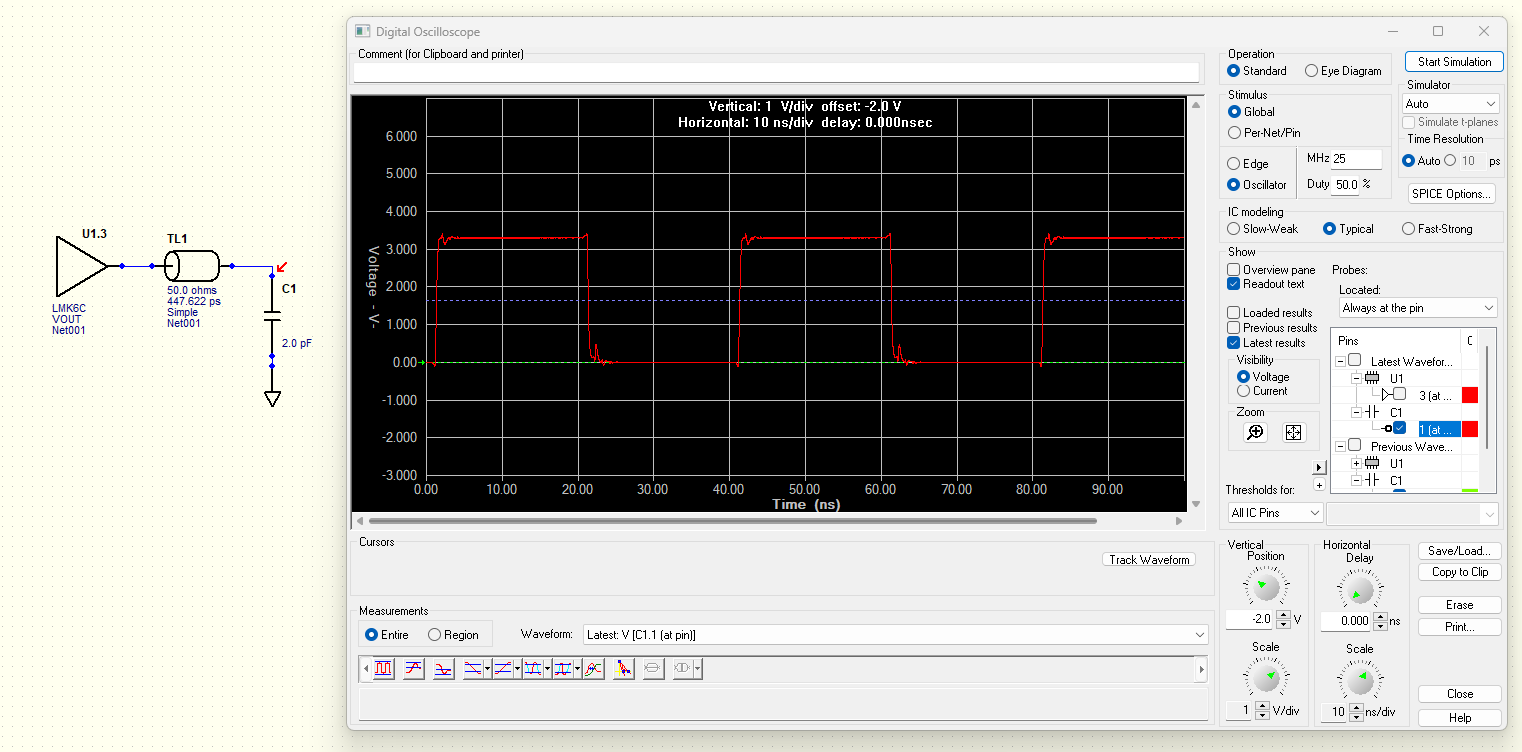Screen dimensions: 1522x752
Task: Click the square wave measurement icon
Action: [x=383, y=669]
